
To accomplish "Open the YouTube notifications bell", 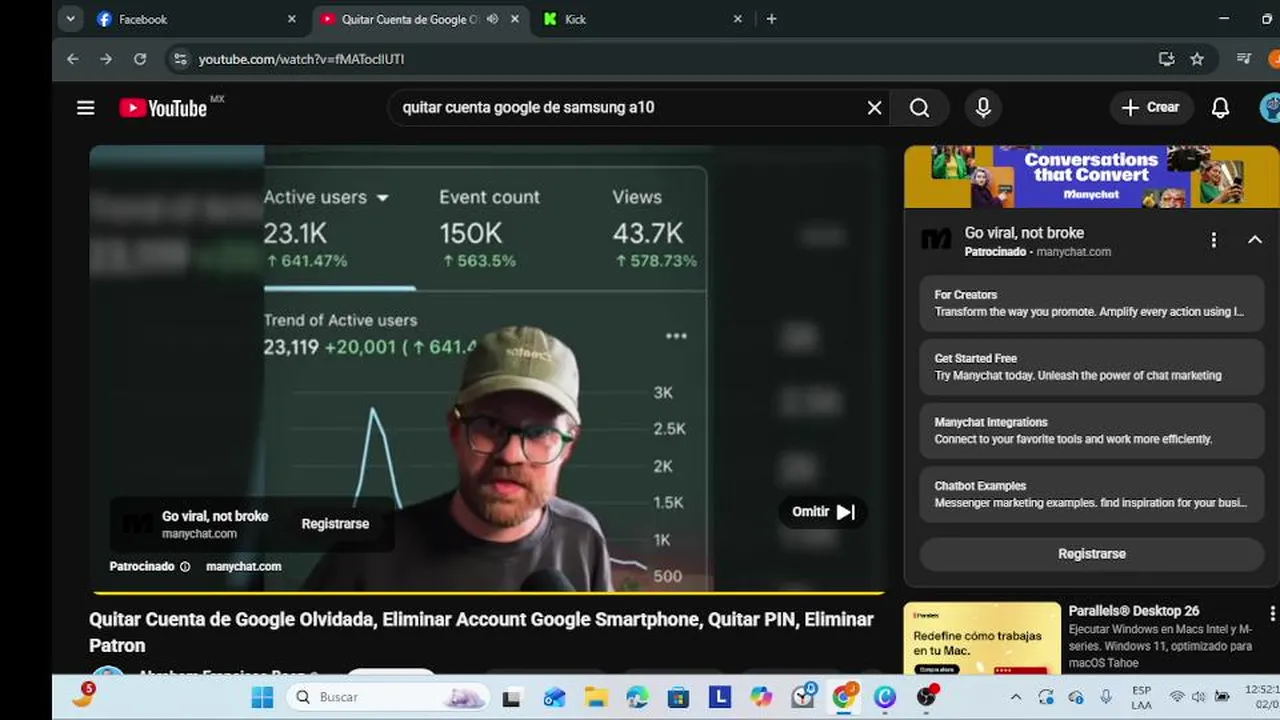I will point(1220,108).
